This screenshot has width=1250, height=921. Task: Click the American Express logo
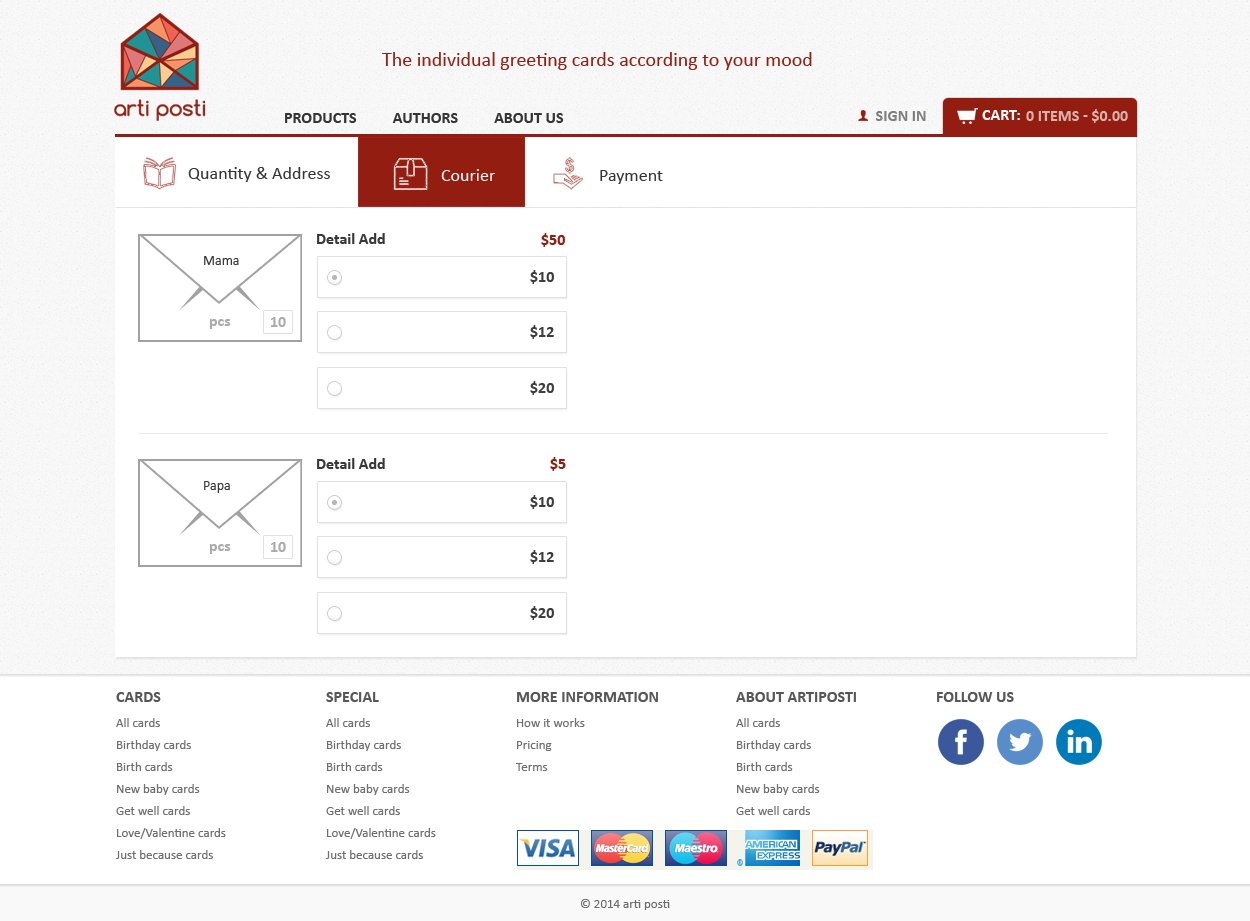click(x=772, y=848)
